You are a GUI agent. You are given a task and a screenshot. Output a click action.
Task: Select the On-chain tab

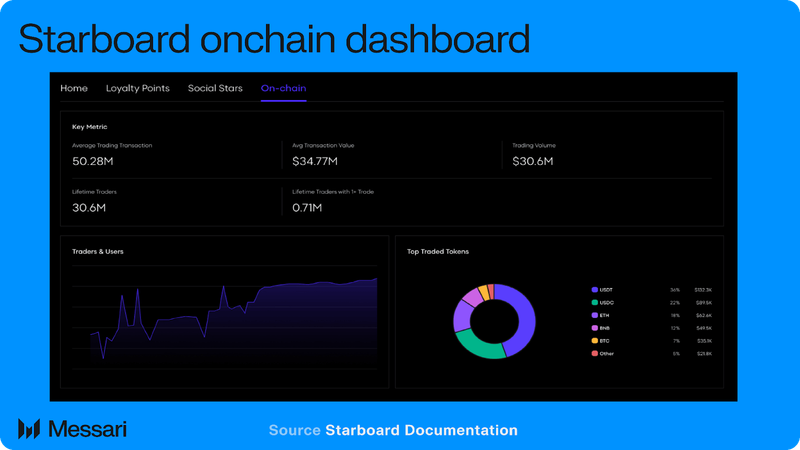pos(283,88)
